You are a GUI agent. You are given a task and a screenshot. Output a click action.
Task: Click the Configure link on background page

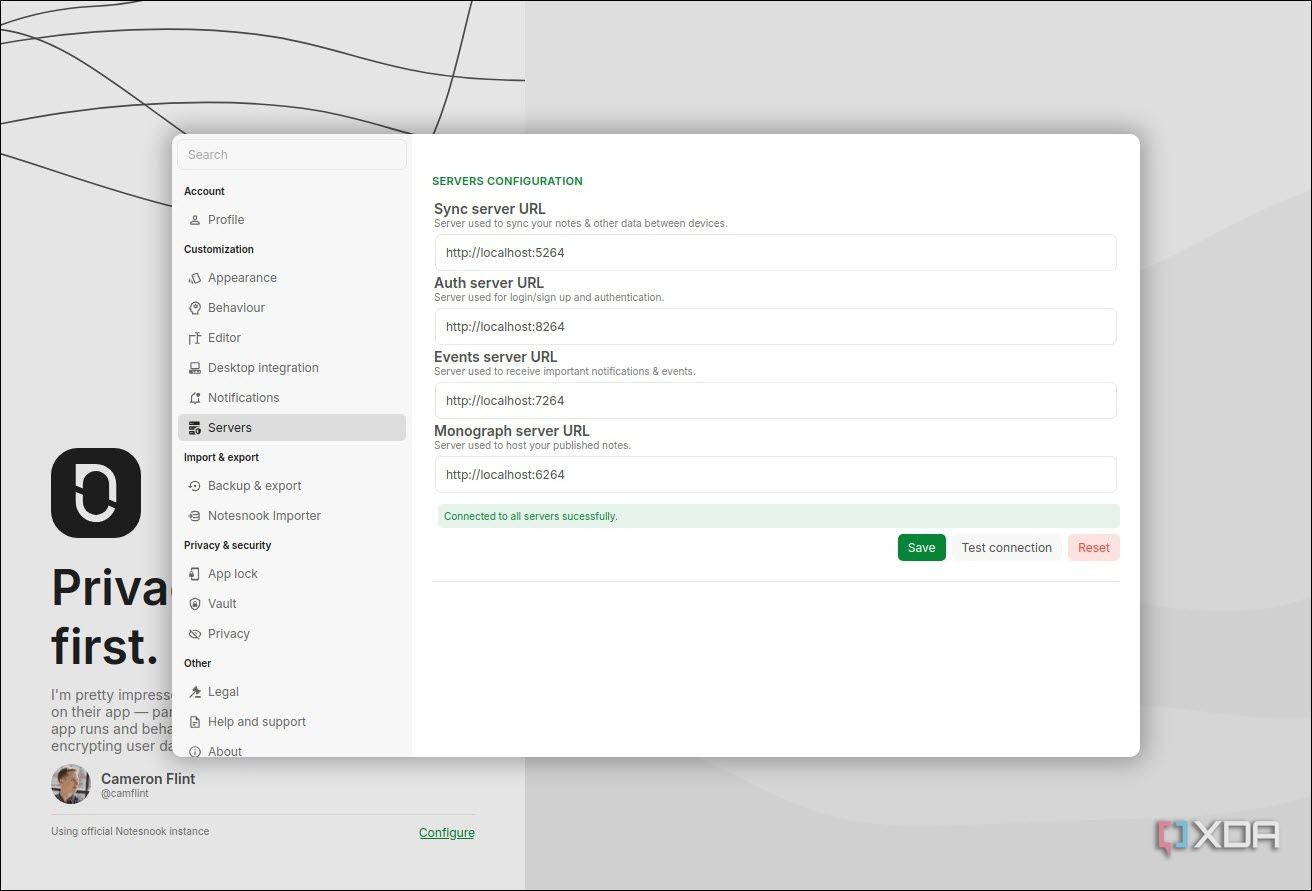point(447,833)
